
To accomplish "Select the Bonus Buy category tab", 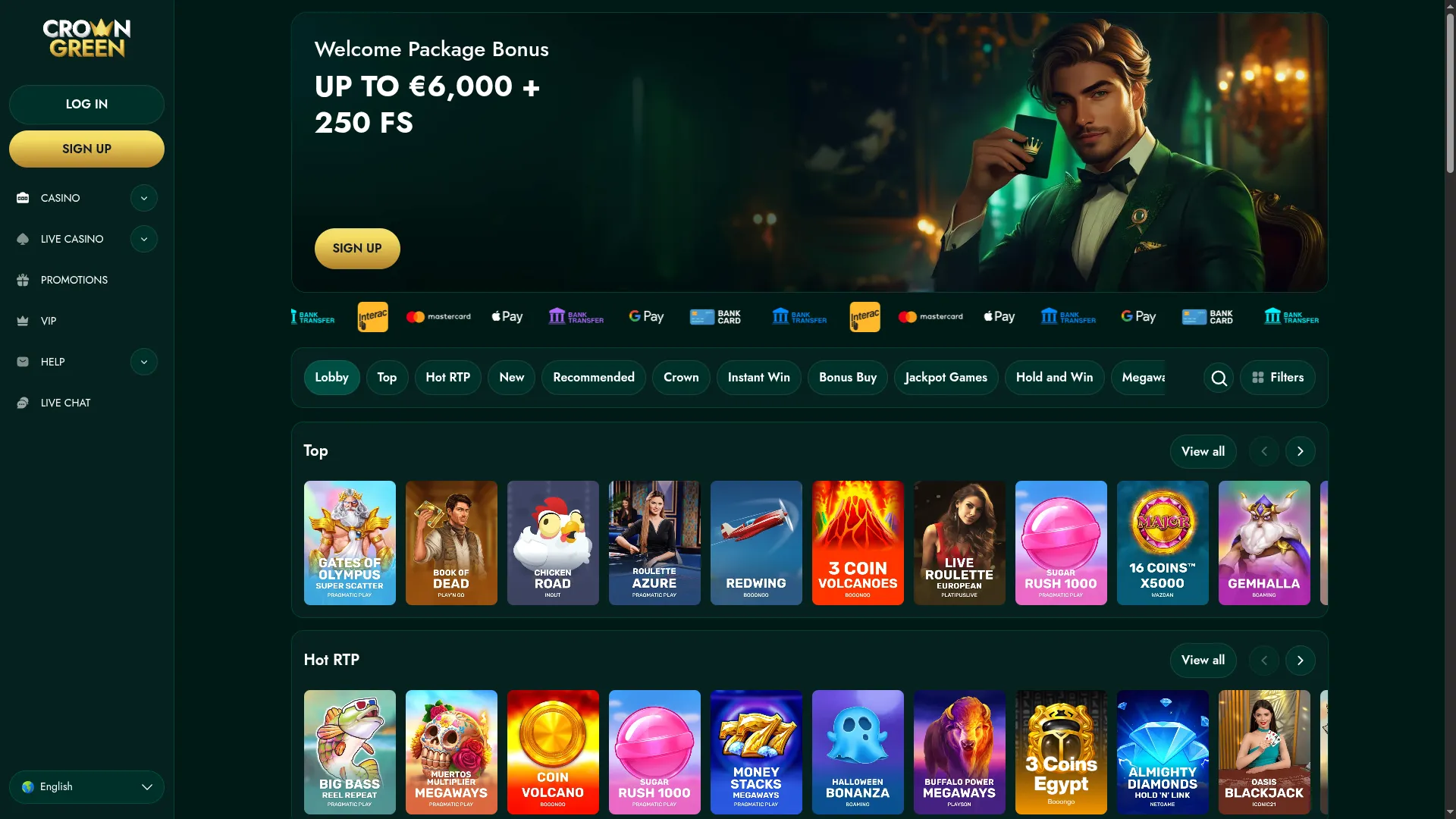I will (x=847, y=378).
